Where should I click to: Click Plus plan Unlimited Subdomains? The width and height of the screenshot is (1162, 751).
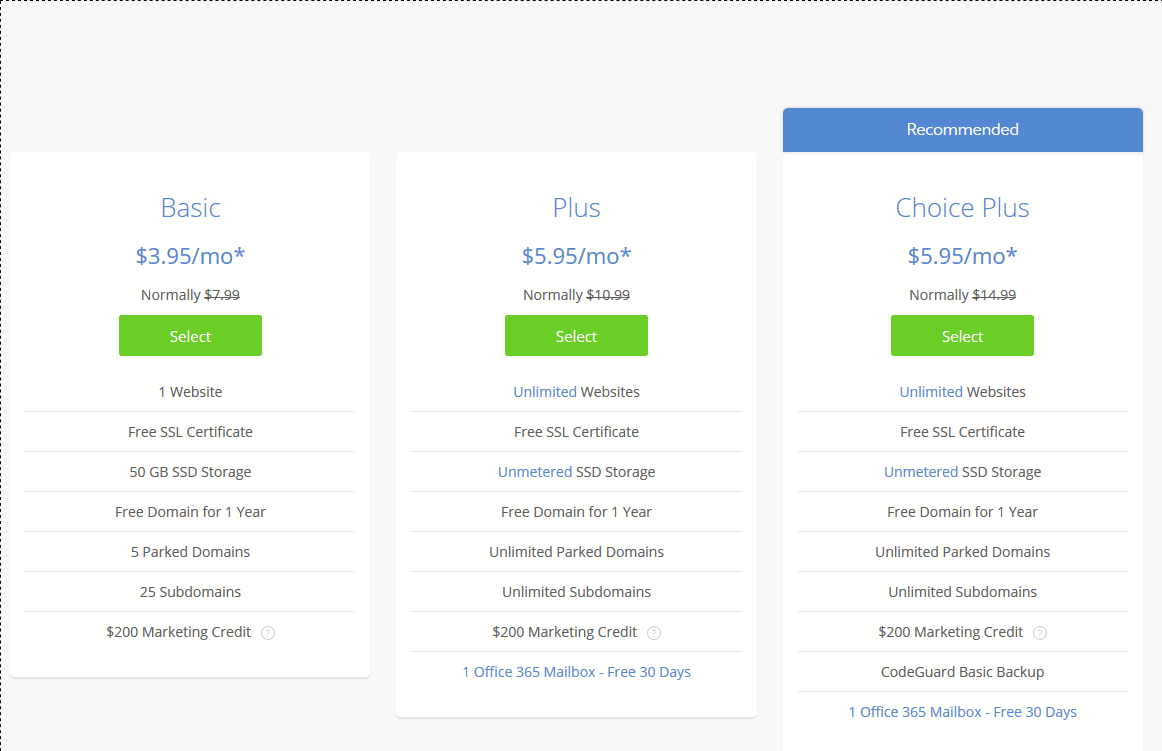pos(577,592)
